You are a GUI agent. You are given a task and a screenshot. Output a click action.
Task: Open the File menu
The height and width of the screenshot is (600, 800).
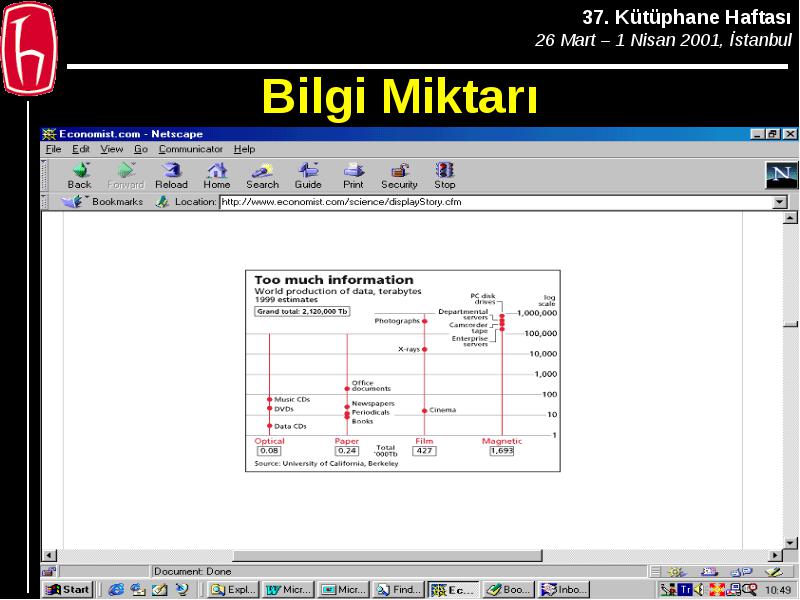pyautogui.click(x=53, y=149)
